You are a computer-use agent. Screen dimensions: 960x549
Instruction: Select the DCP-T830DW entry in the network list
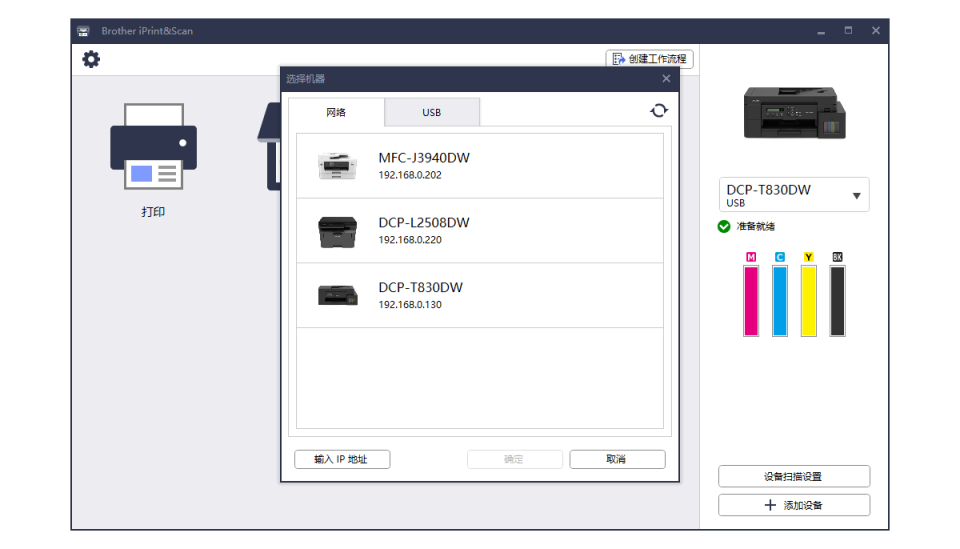click(x=479, y=296)
